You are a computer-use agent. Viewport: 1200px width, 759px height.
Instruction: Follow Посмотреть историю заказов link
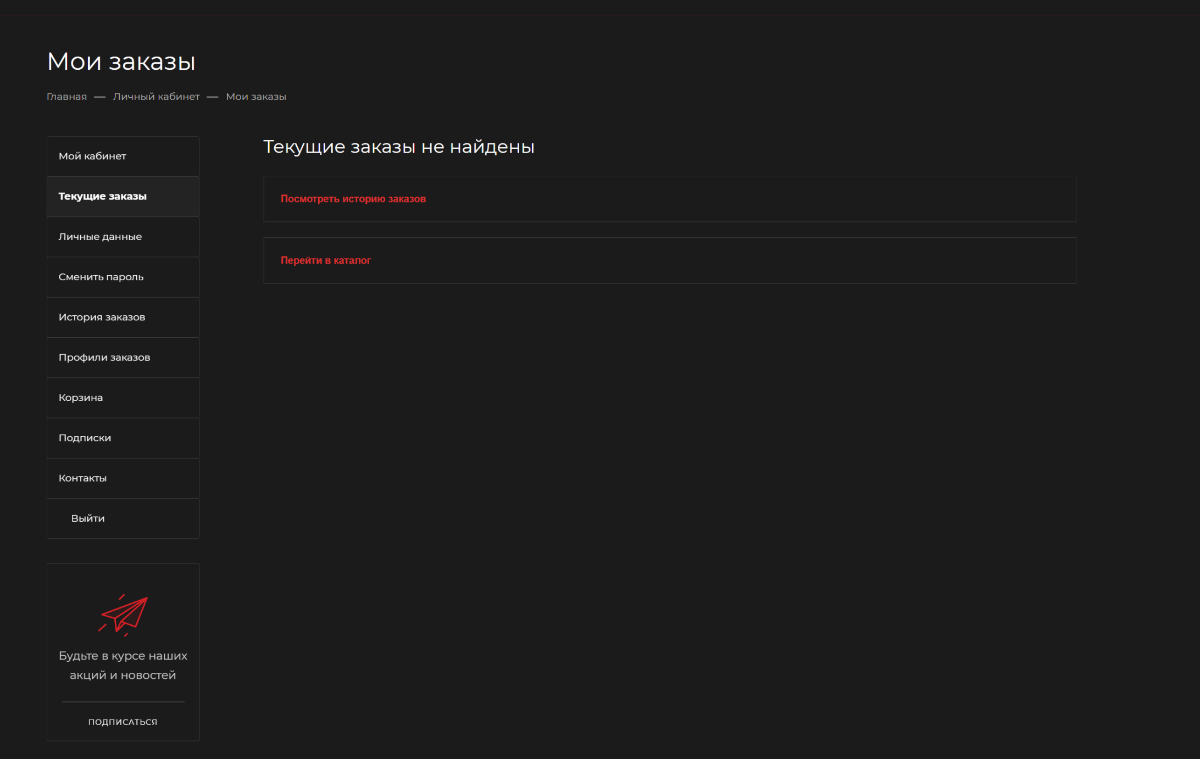point(353,199)
